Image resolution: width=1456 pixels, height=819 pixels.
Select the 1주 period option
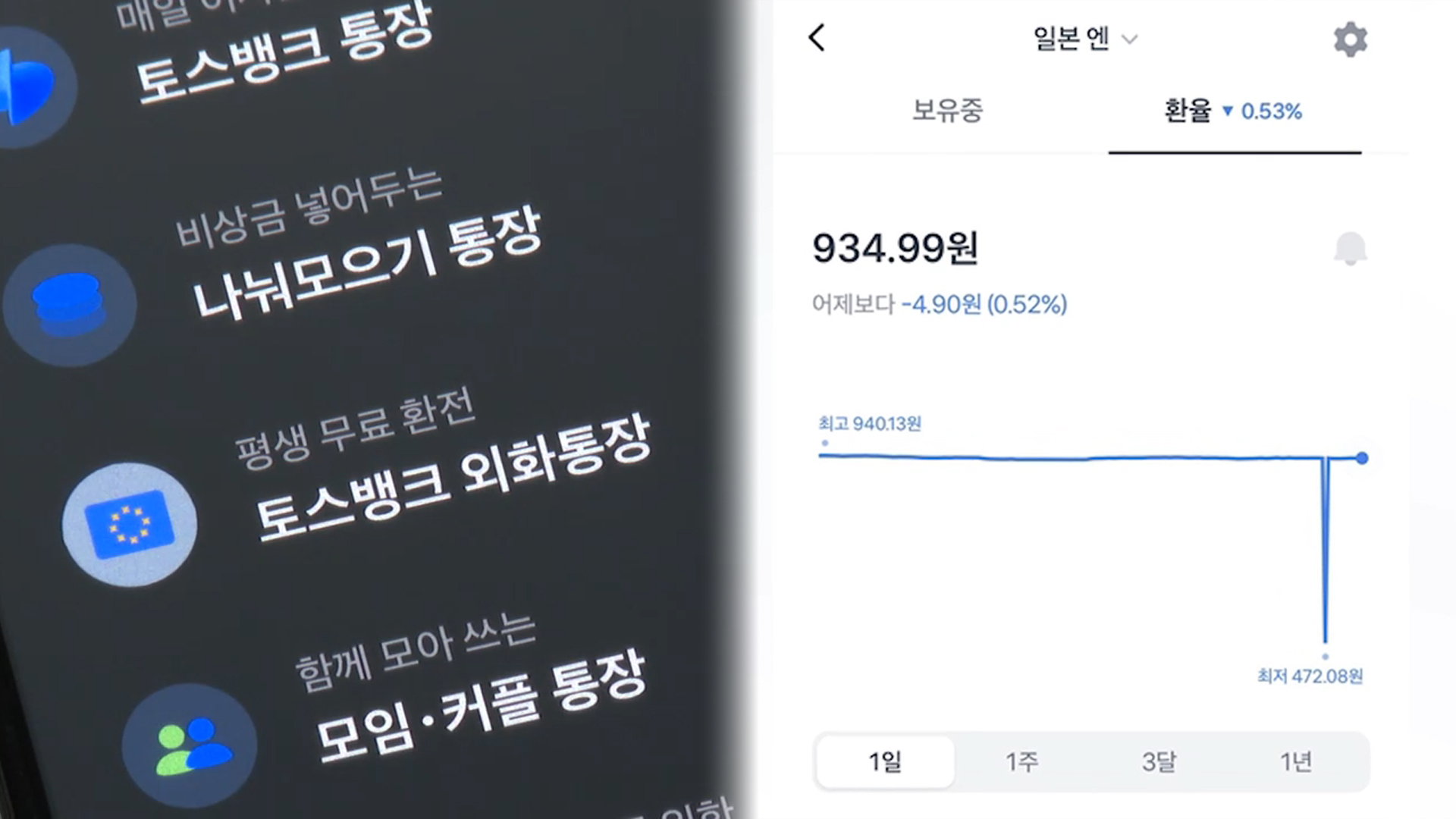[x=1022, y=761]
